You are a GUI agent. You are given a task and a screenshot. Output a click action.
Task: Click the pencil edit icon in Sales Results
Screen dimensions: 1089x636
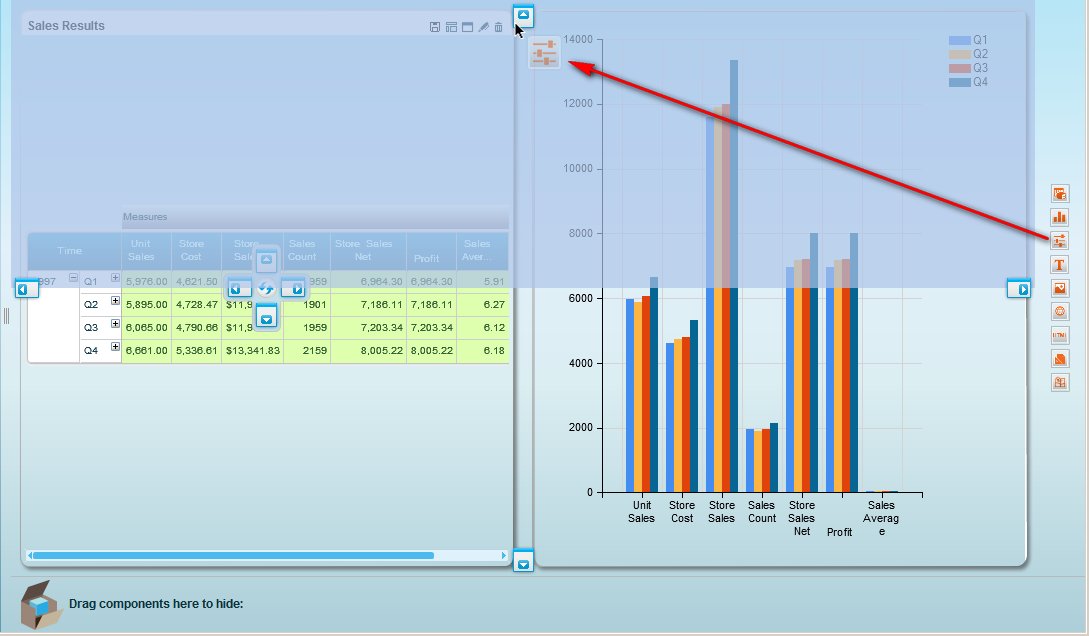[483, 27]
